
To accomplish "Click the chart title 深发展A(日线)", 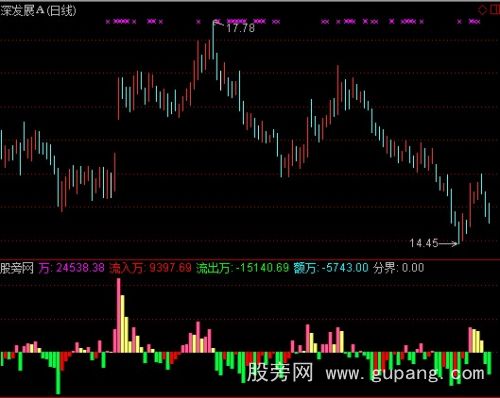I will [38, 10].
